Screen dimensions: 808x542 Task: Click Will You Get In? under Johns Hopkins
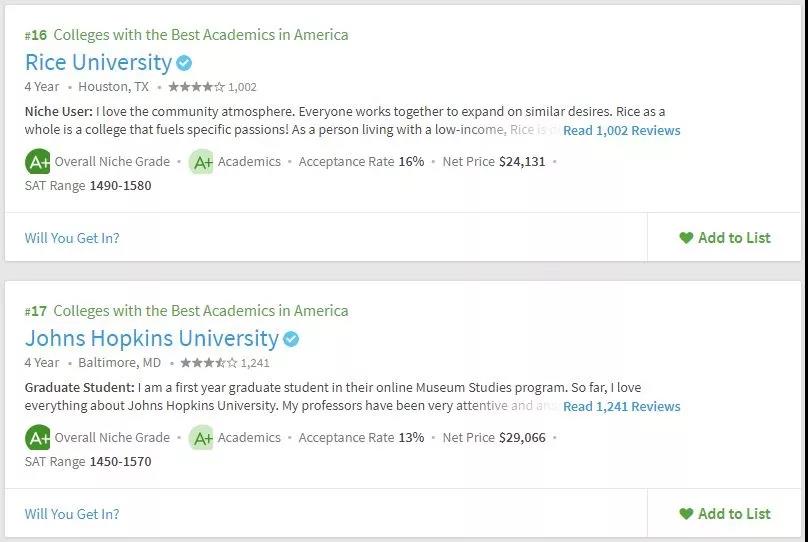pyautogui.click(x=72, y=514)
